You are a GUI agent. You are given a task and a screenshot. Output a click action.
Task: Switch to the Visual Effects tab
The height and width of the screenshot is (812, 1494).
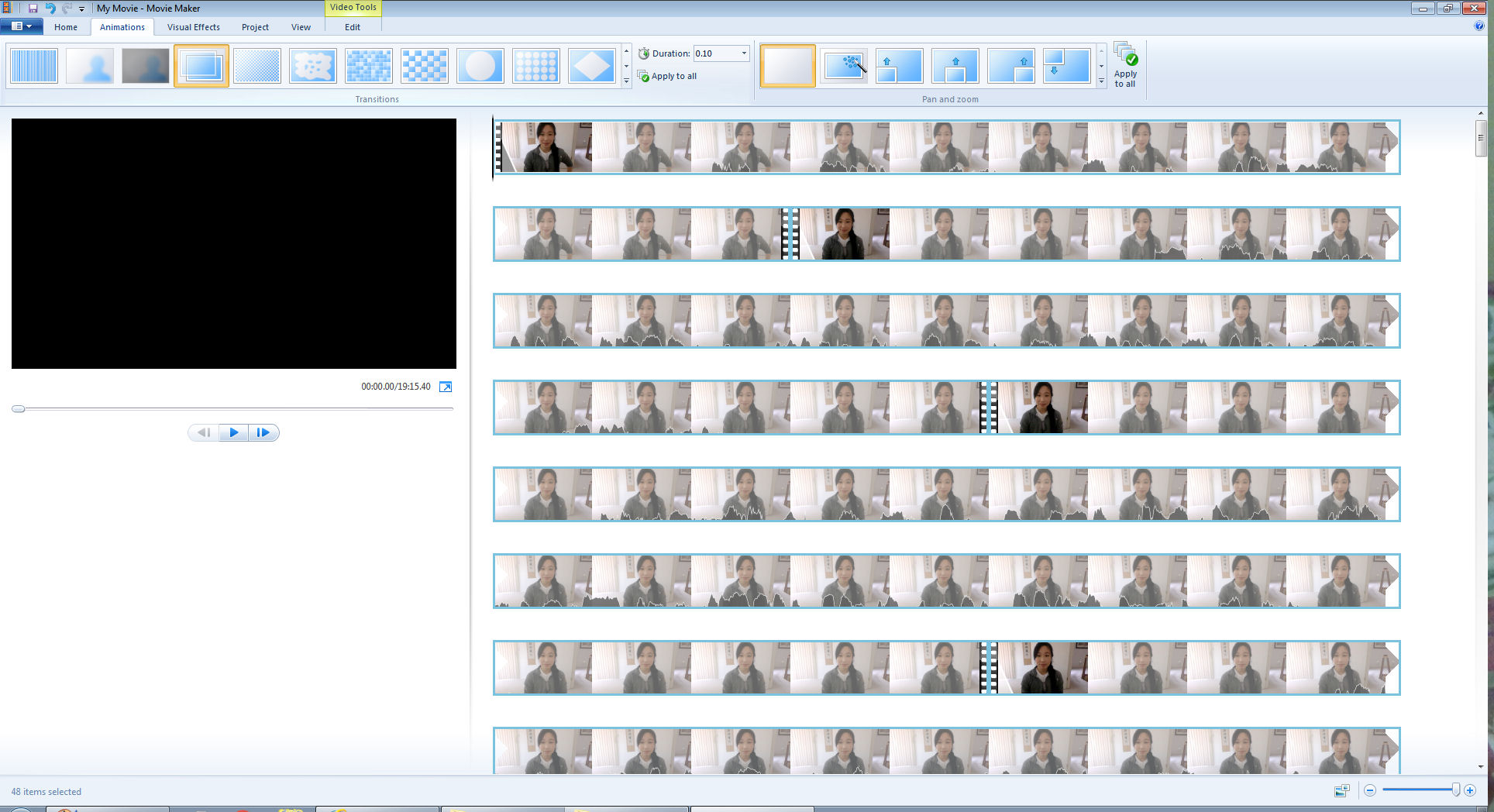pyautogui.click(x=193, y=27)
